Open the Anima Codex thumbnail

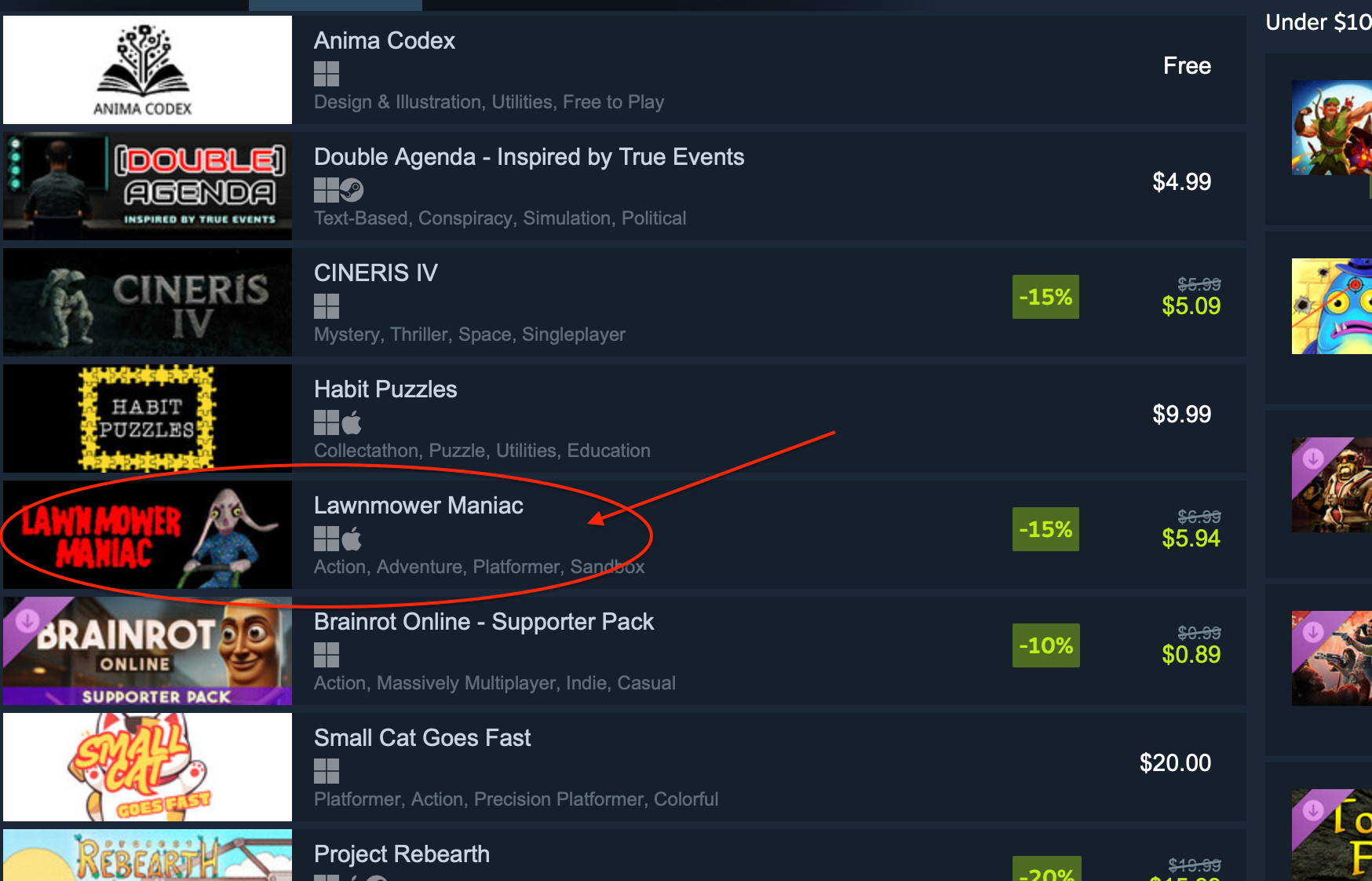coord(148,70)
